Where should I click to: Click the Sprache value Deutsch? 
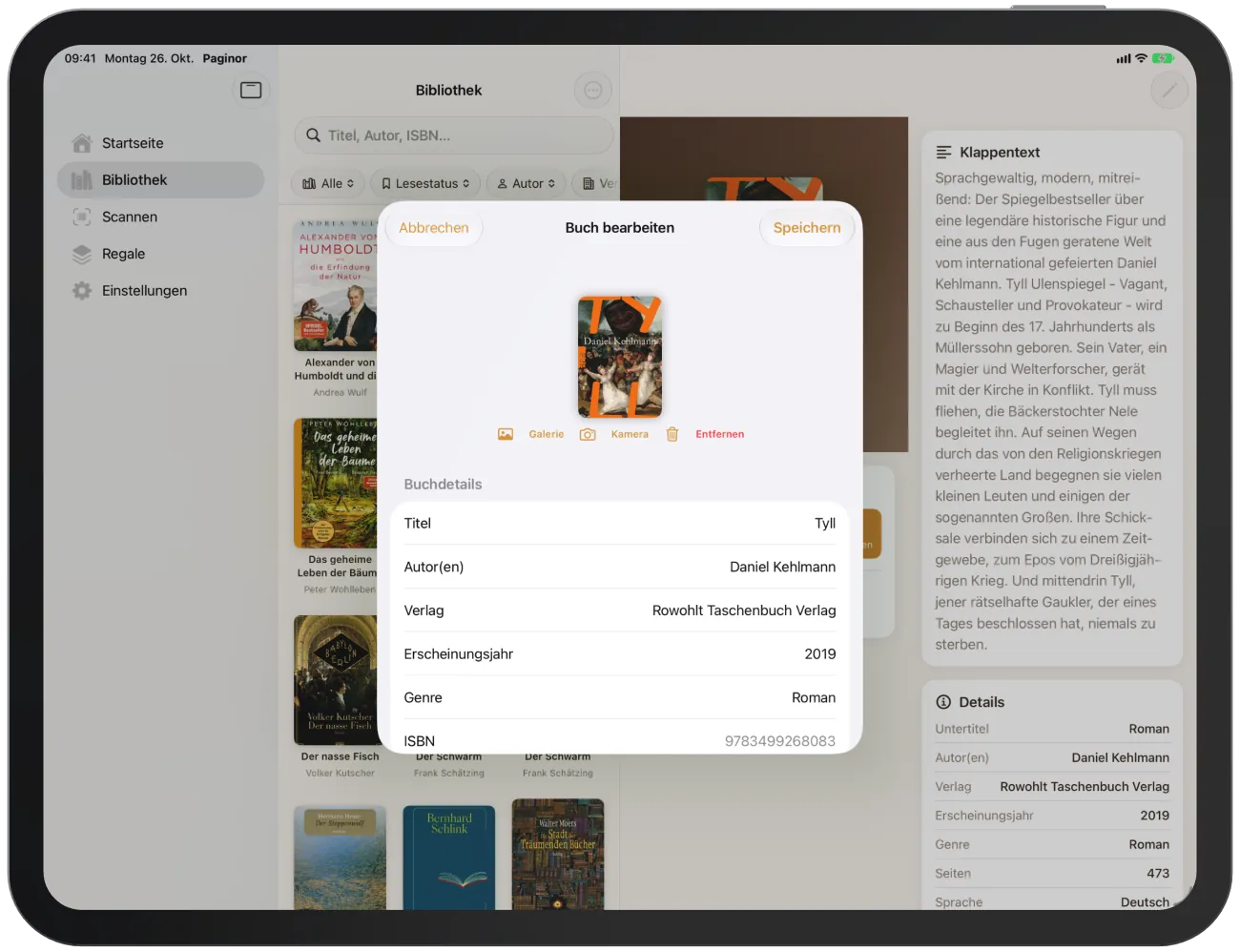(1145, 902)
